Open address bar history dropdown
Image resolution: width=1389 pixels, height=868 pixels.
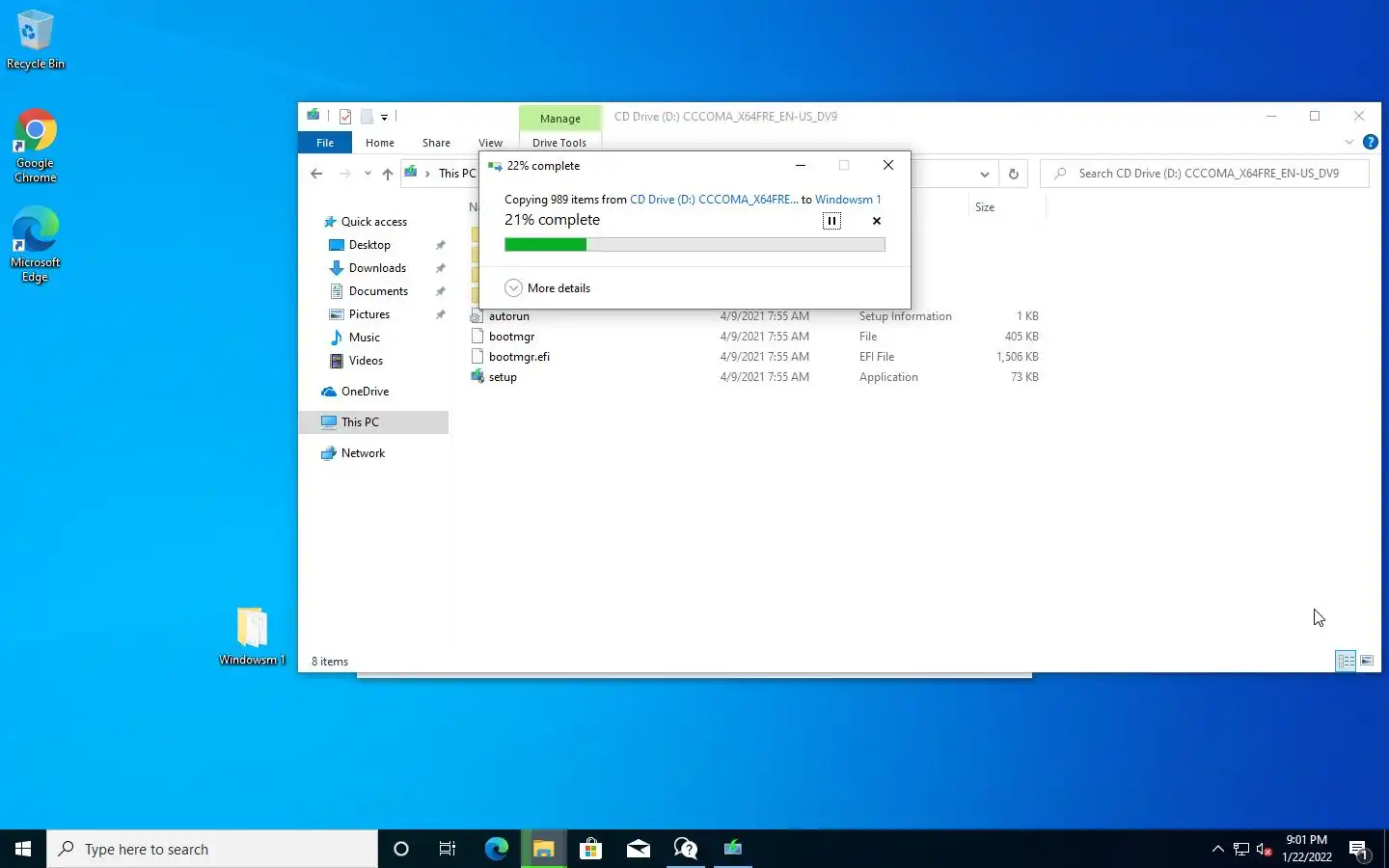[984, 175]
